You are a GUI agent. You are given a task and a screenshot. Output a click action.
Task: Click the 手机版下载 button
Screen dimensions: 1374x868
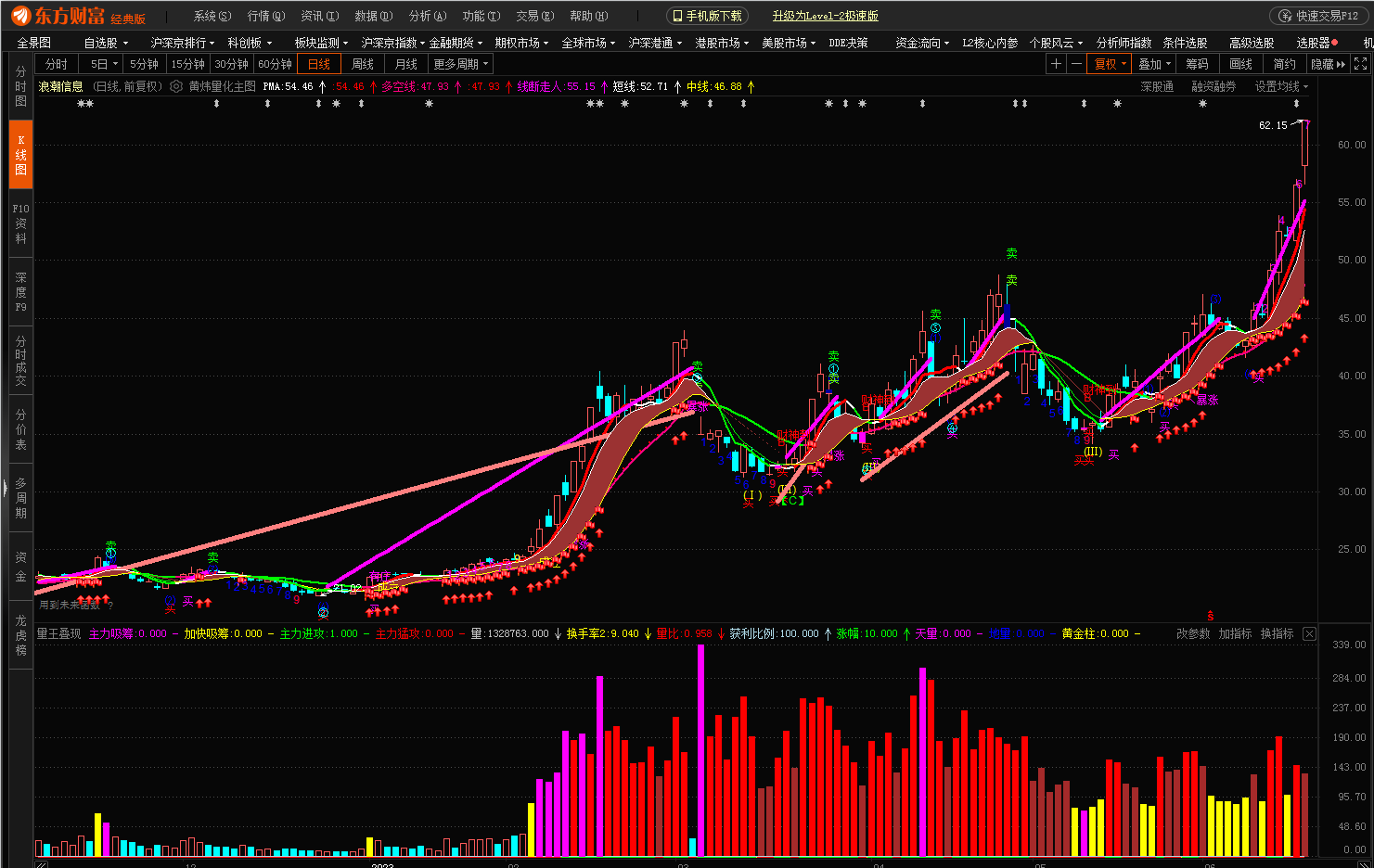pos(707,16)
